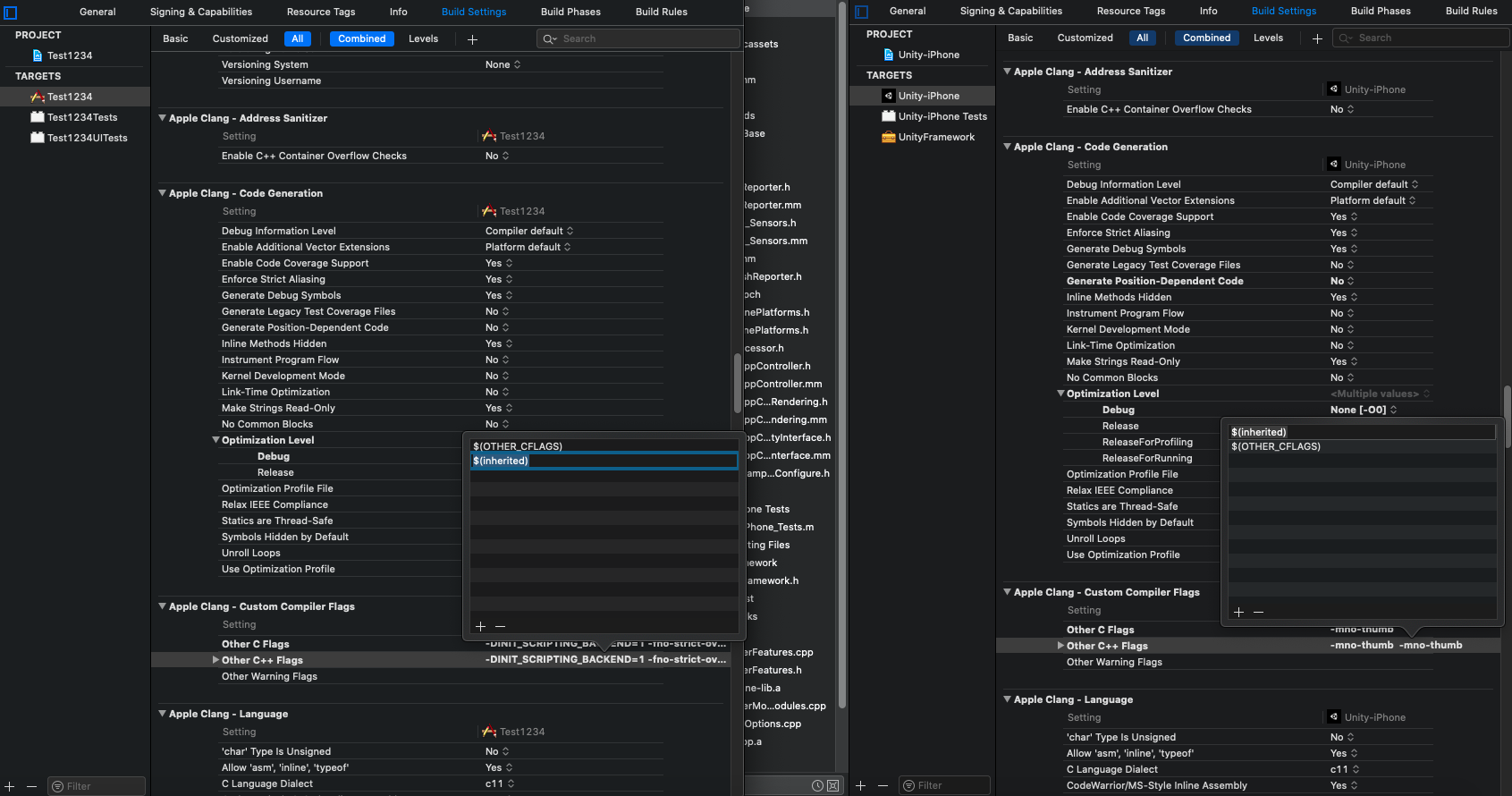The width and height of the screenshot is (1512, 796).
Task: Open Build Phases tab in left window
Action: (570, 12)
